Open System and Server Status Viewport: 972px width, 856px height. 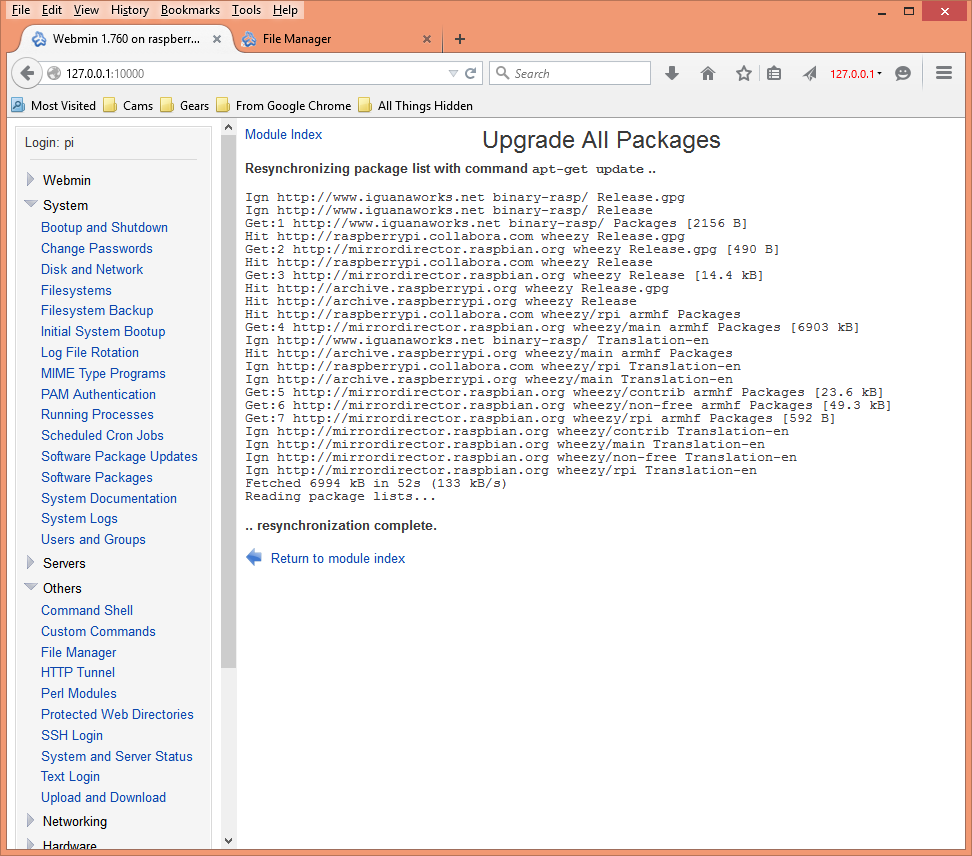click(117, 756)
